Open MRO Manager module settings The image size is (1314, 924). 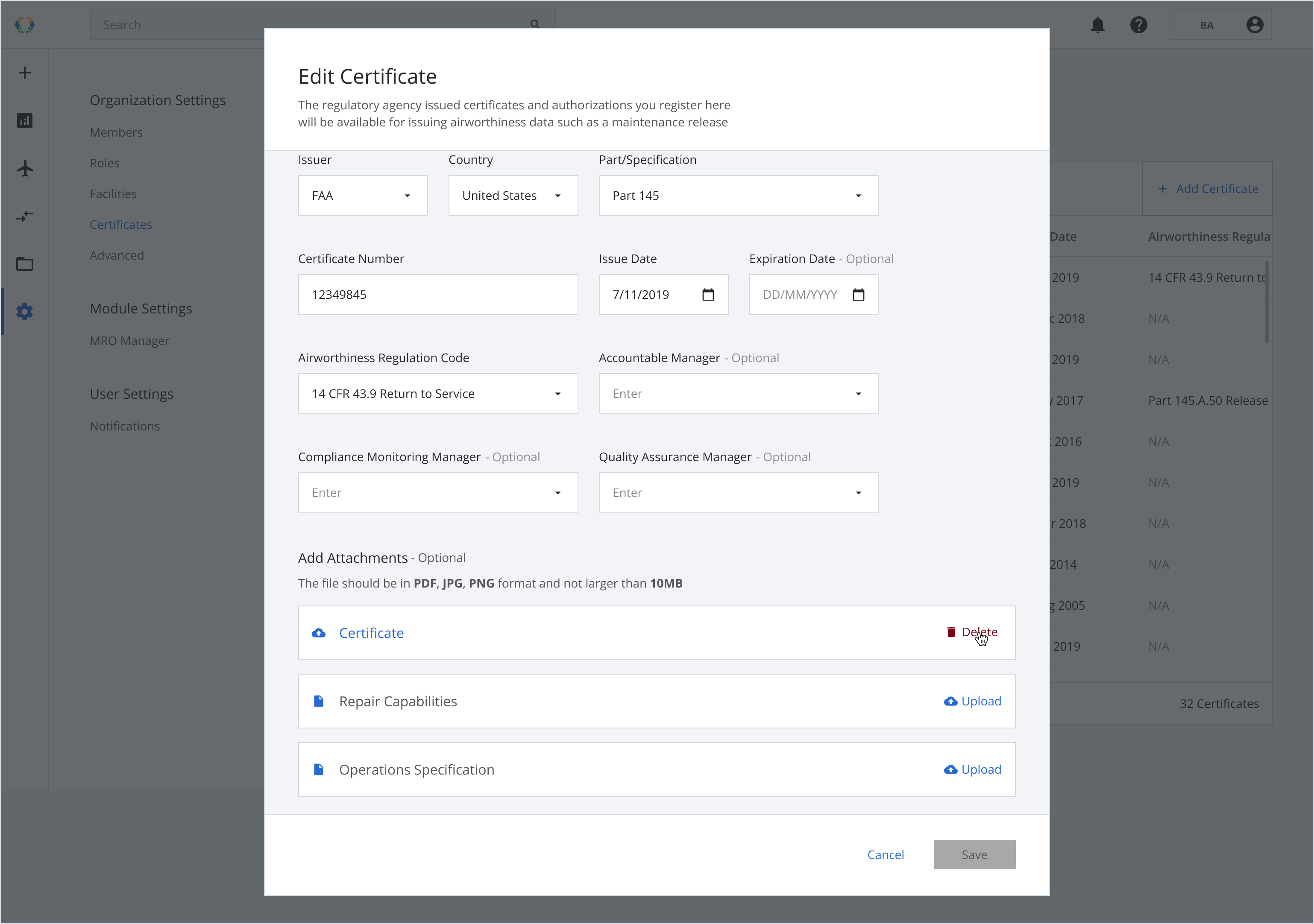point(129,340)
